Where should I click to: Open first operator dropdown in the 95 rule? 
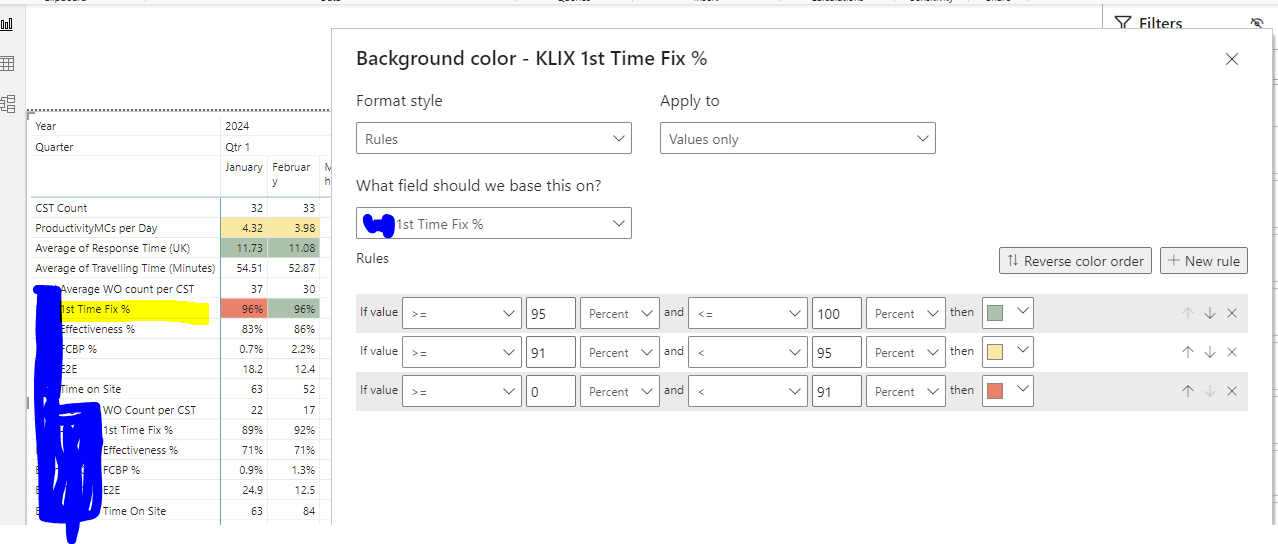(x=462, y=313)
